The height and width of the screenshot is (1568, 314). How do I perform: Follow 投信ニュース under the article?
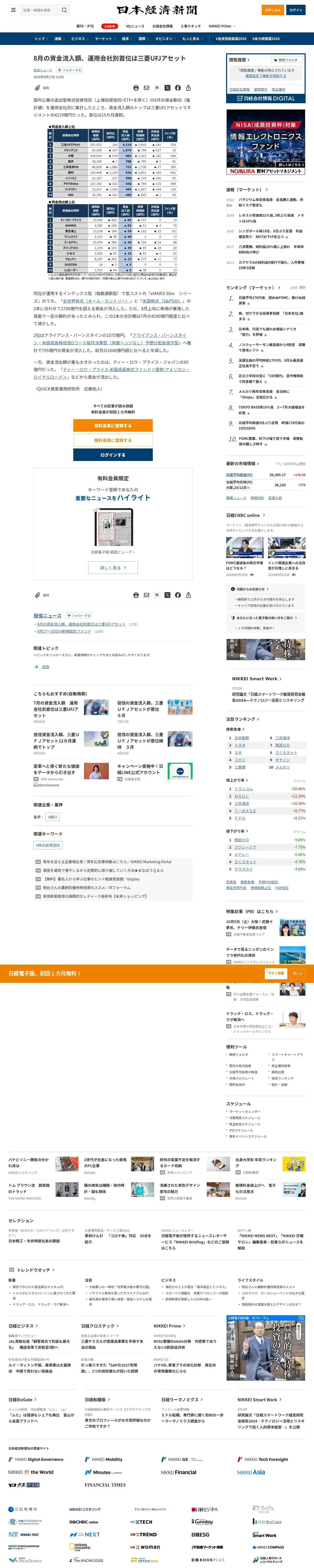79,615
